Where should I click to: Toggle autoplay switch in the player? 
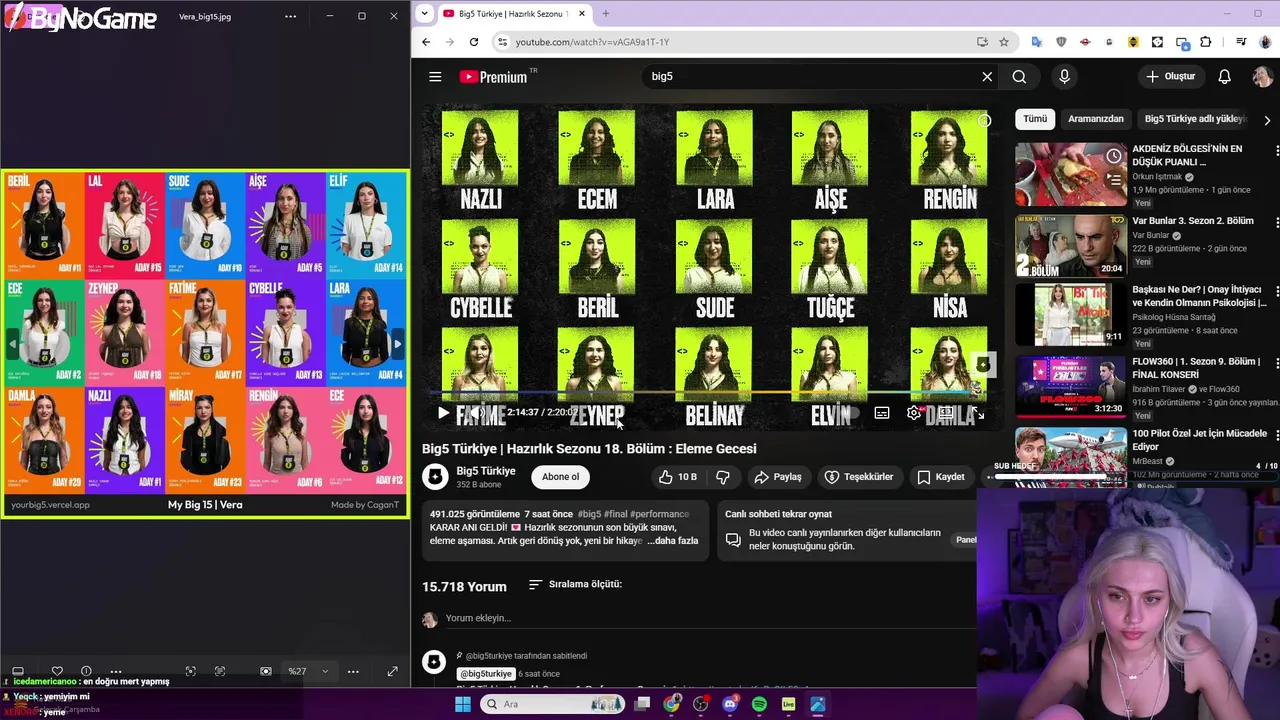pyautogui.click(x=846, y=412)
